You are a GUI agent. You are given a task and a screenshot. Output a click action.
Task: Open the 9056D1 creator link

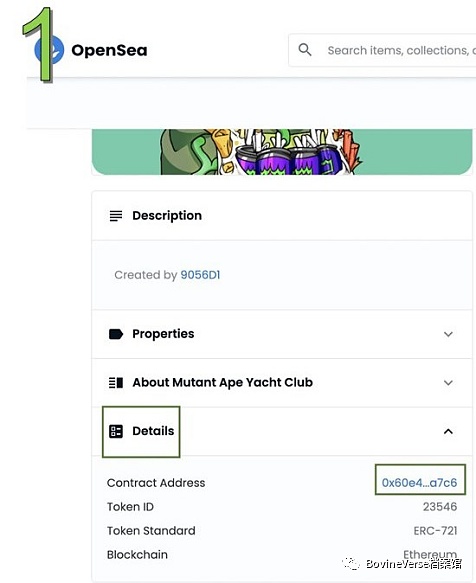200,275
